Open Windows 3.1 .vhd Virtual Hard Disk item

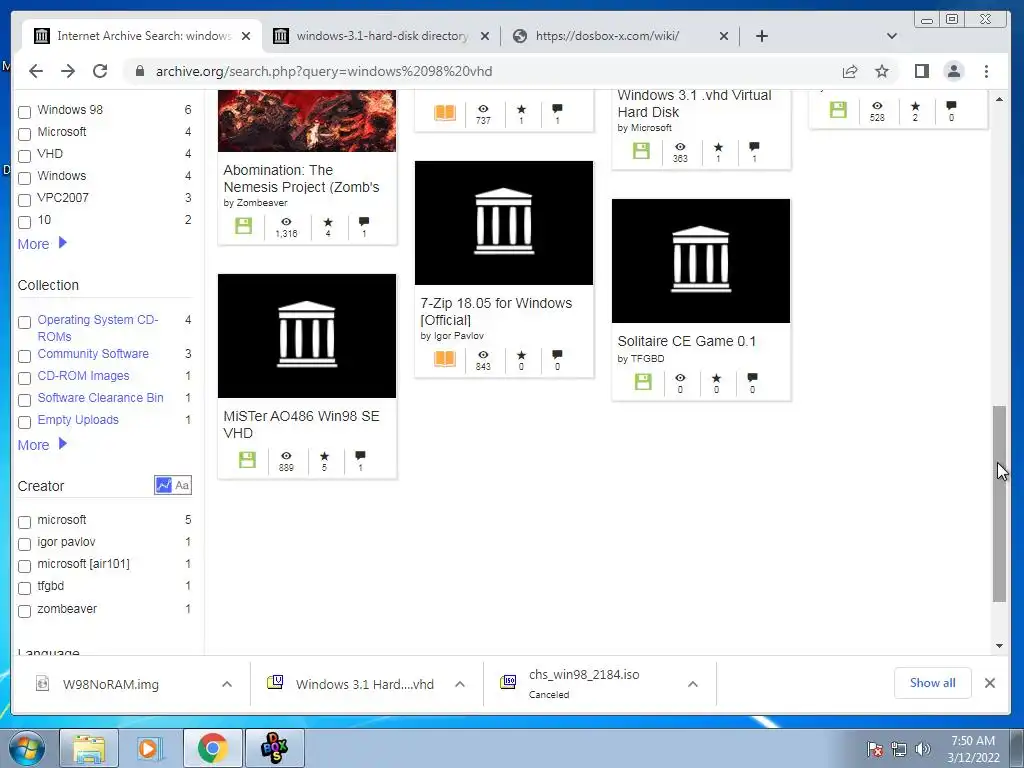694,104
